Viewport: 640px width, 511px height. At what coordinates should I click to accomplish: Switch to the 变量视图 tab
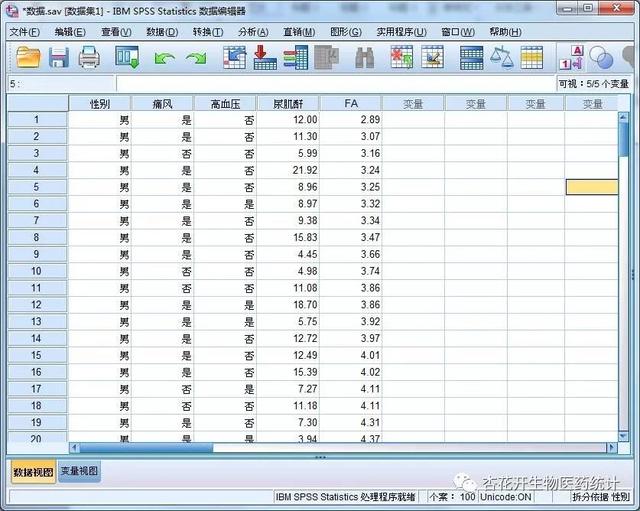tap(79, 471)
